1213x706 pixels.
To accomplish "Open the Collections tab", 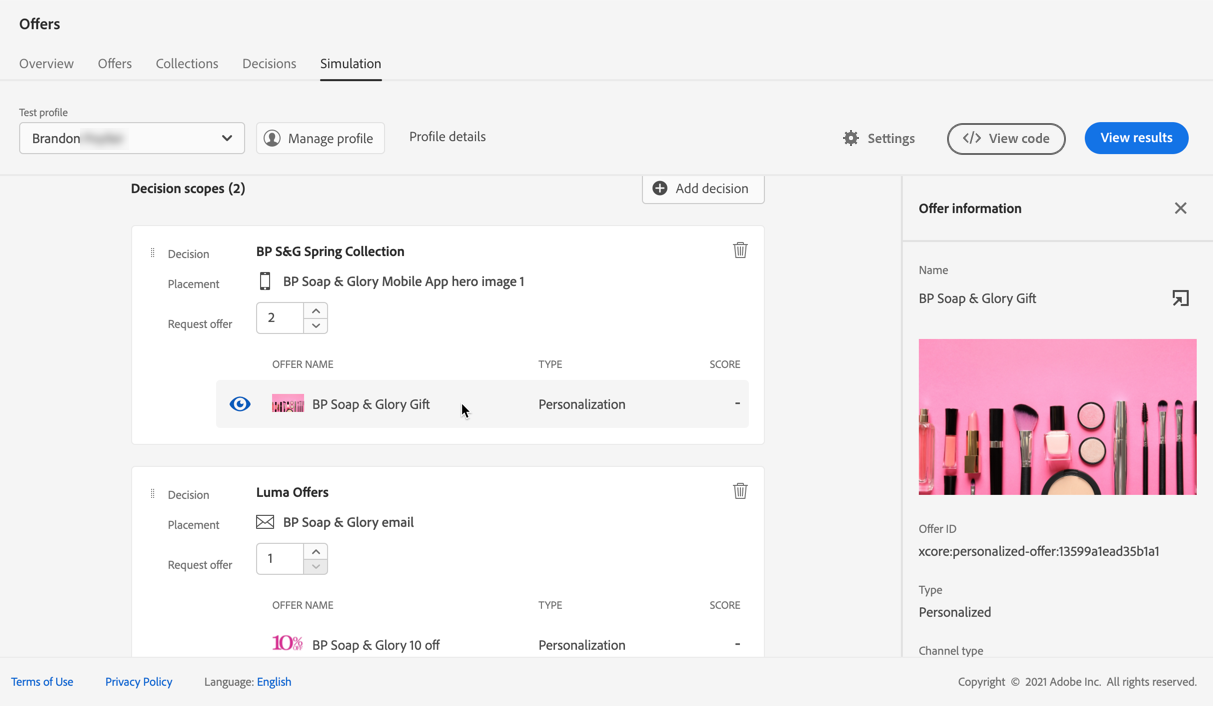I will click(x=187, y=63).
